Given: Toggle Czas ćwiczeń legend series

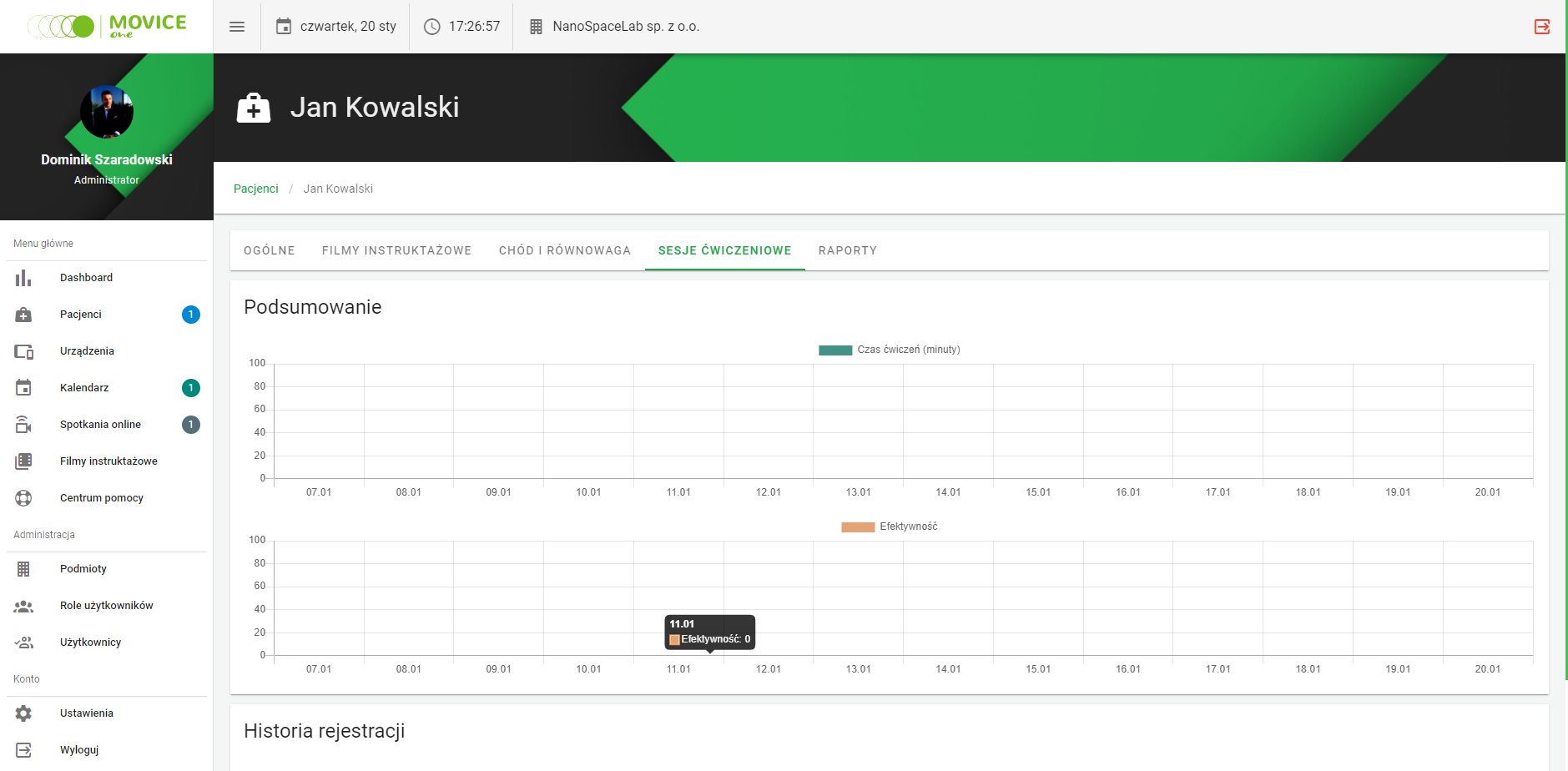Looking at the screenshot, I should (x=835, y=350).
